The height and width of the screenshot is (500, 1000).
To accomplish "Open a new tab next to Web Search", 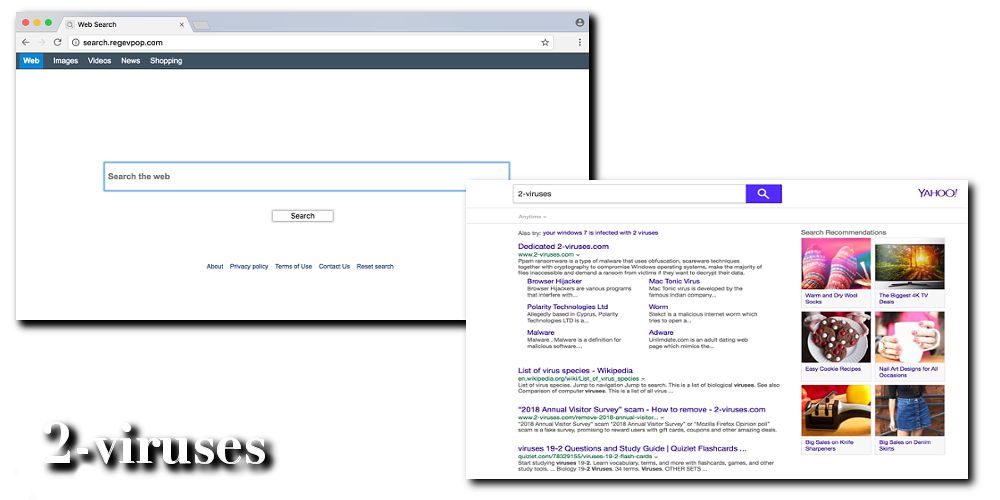I will click(x=201, y=25).
